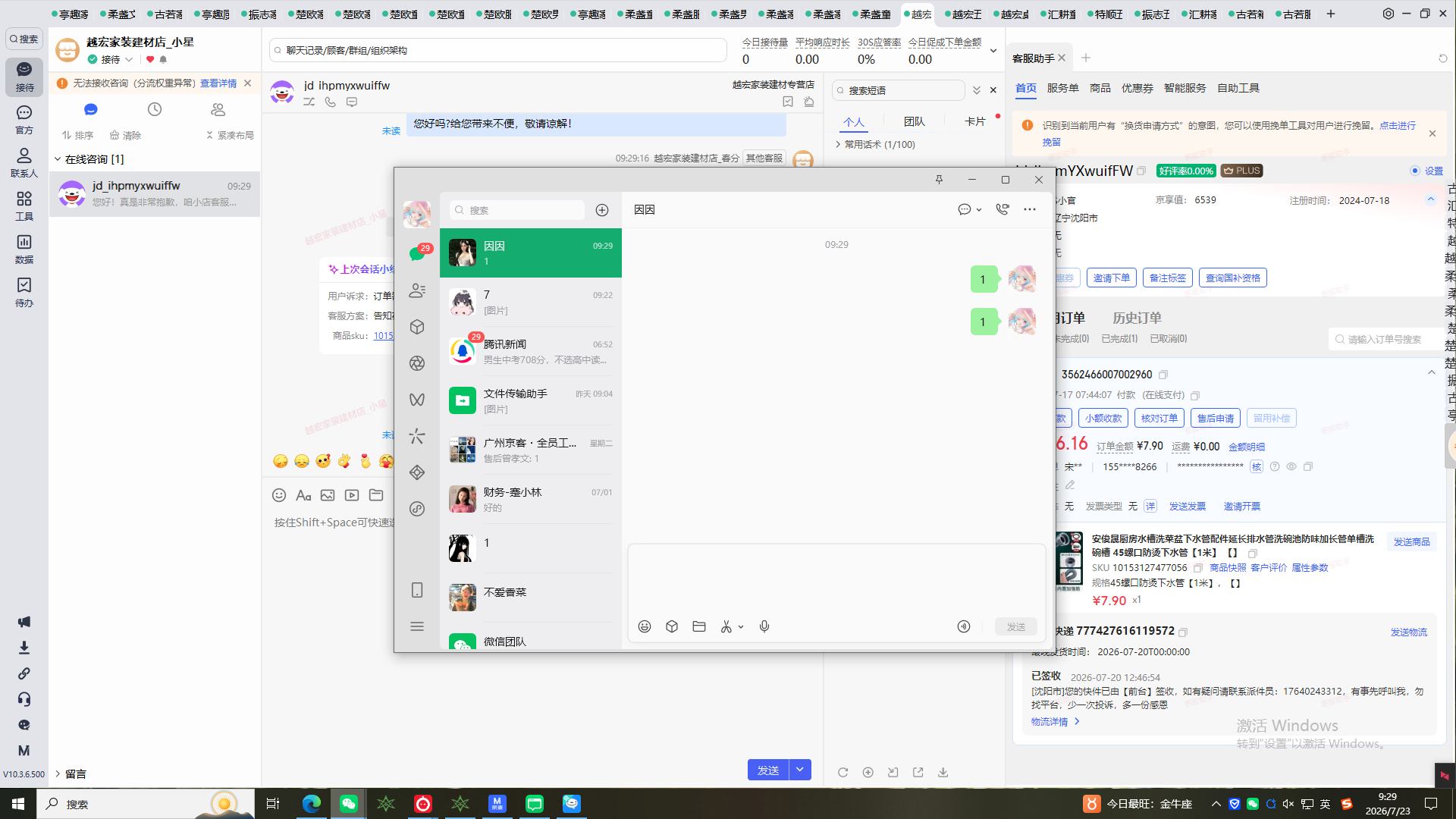This screenshot has height=819, width=1456.
Task: Click 邀请下单 button
Action: click(1111, 278)
